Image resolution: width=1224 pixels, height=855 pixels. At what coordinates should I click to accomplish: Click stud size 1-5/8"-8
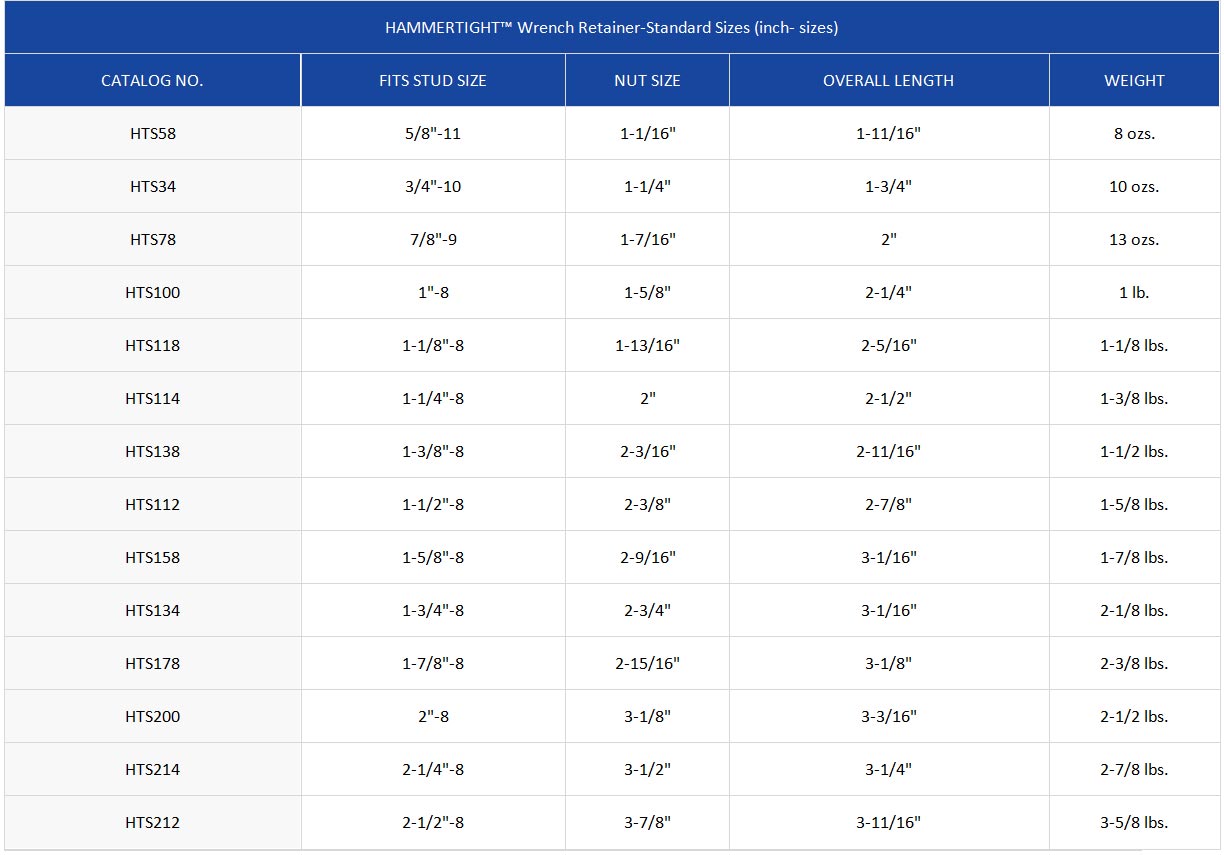(x=433, y=558)
